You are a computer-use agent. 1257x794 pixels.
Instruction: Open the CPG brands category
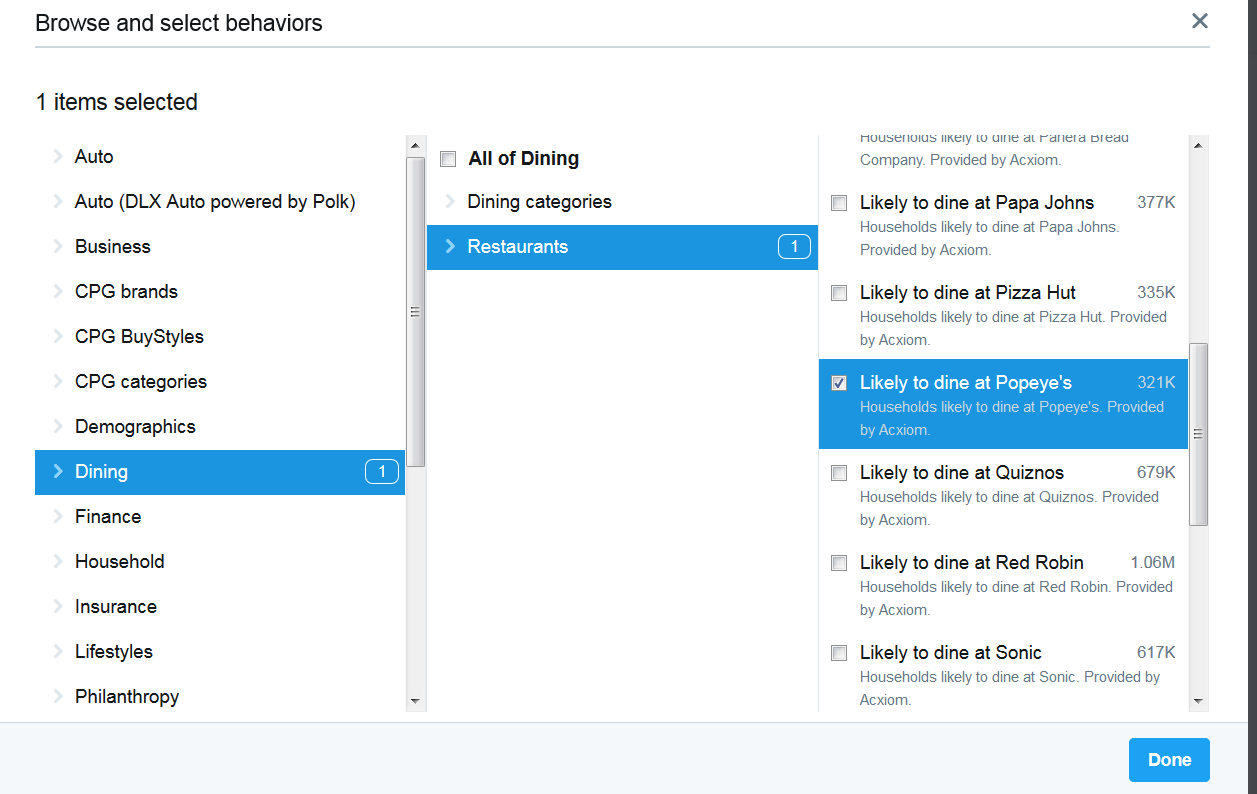click(126, 292)
